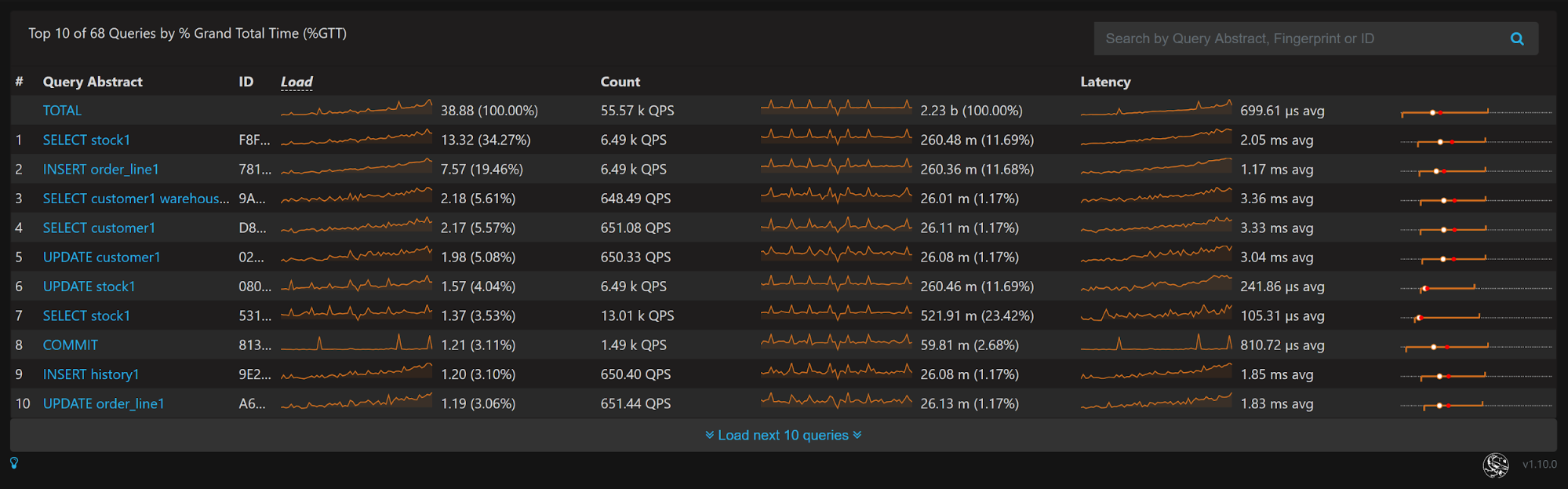Click the search magnifier icon
The width and height of the screenshot is (1568, 489).
1517,38
